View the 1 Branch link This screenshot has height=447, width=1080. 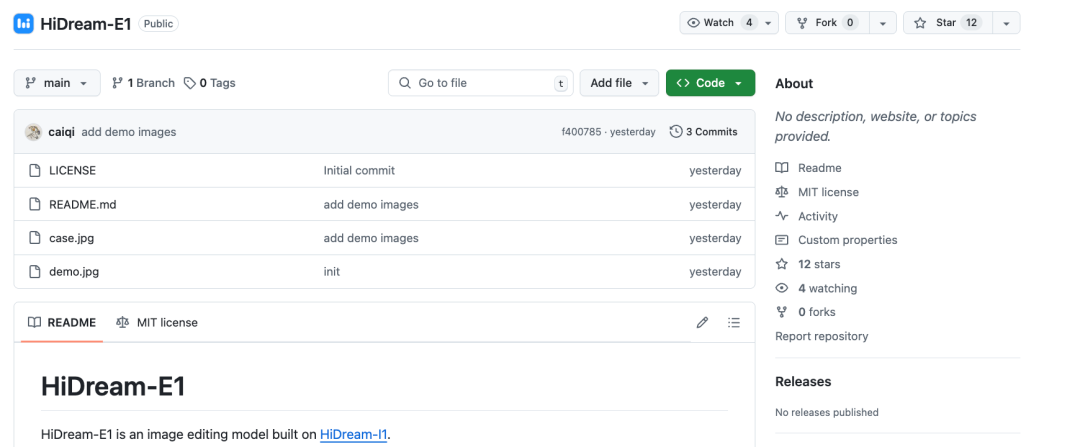tap(143, 83)
